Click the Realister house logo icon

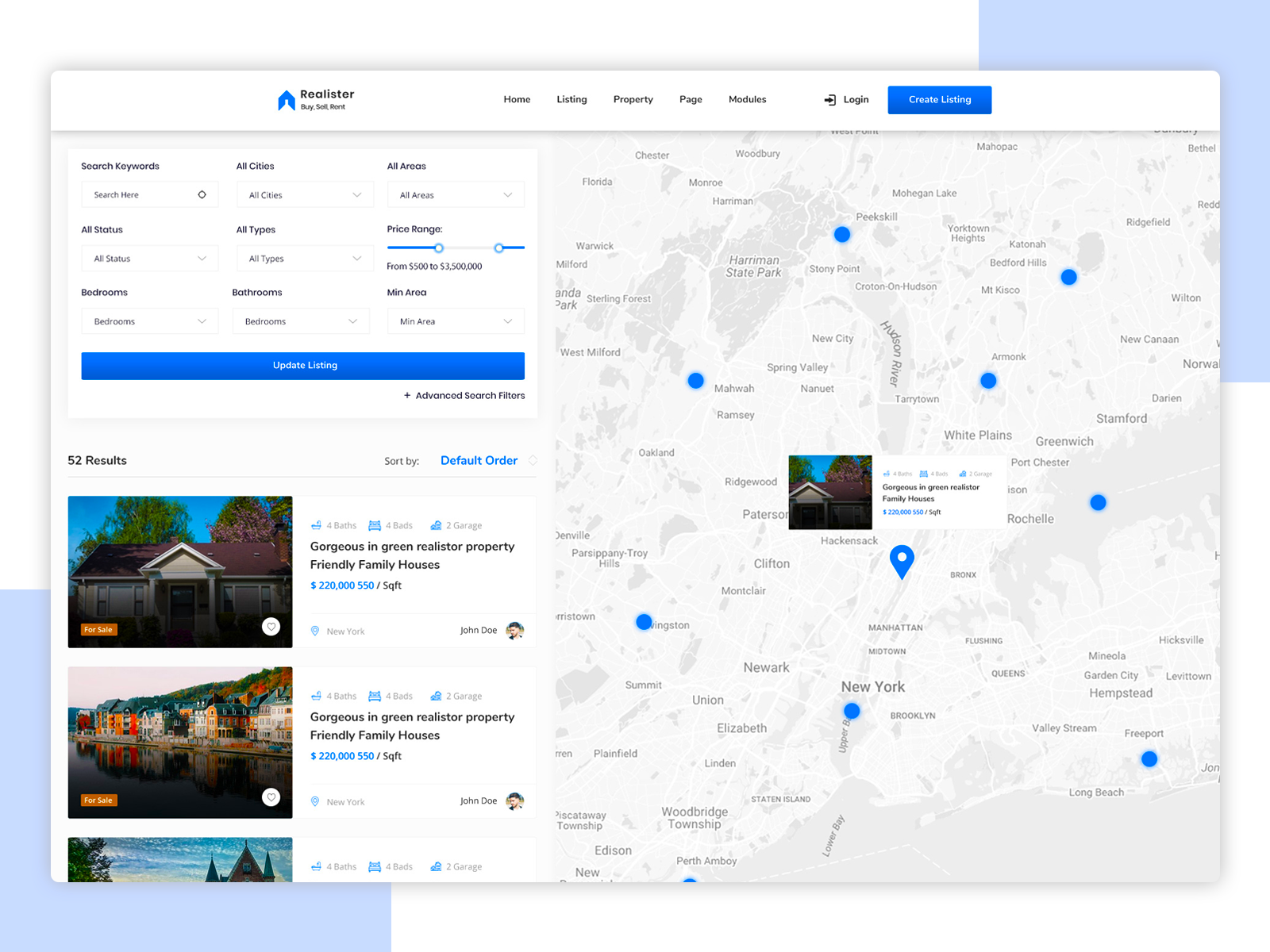tap(287, 100)
